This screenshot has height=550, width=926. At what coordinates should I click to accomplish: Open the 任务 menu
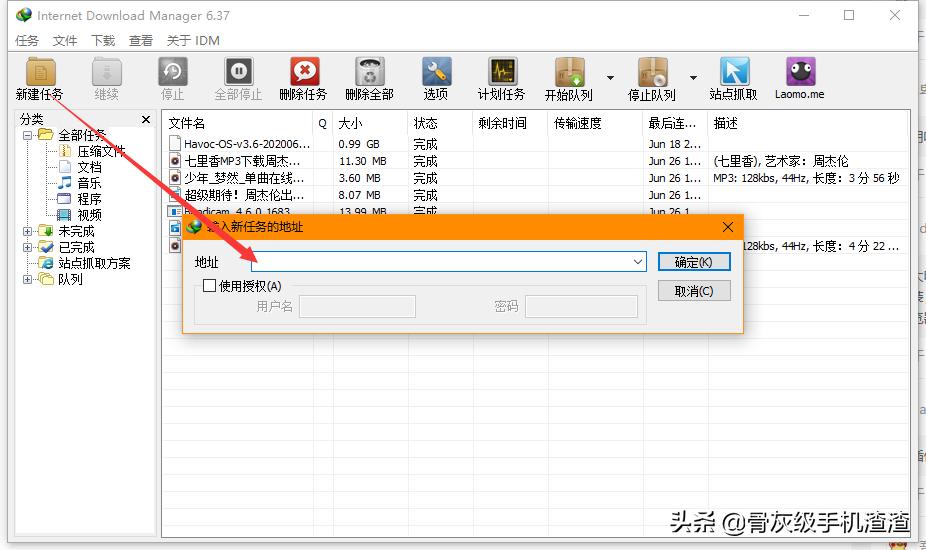tap(27, 41)
